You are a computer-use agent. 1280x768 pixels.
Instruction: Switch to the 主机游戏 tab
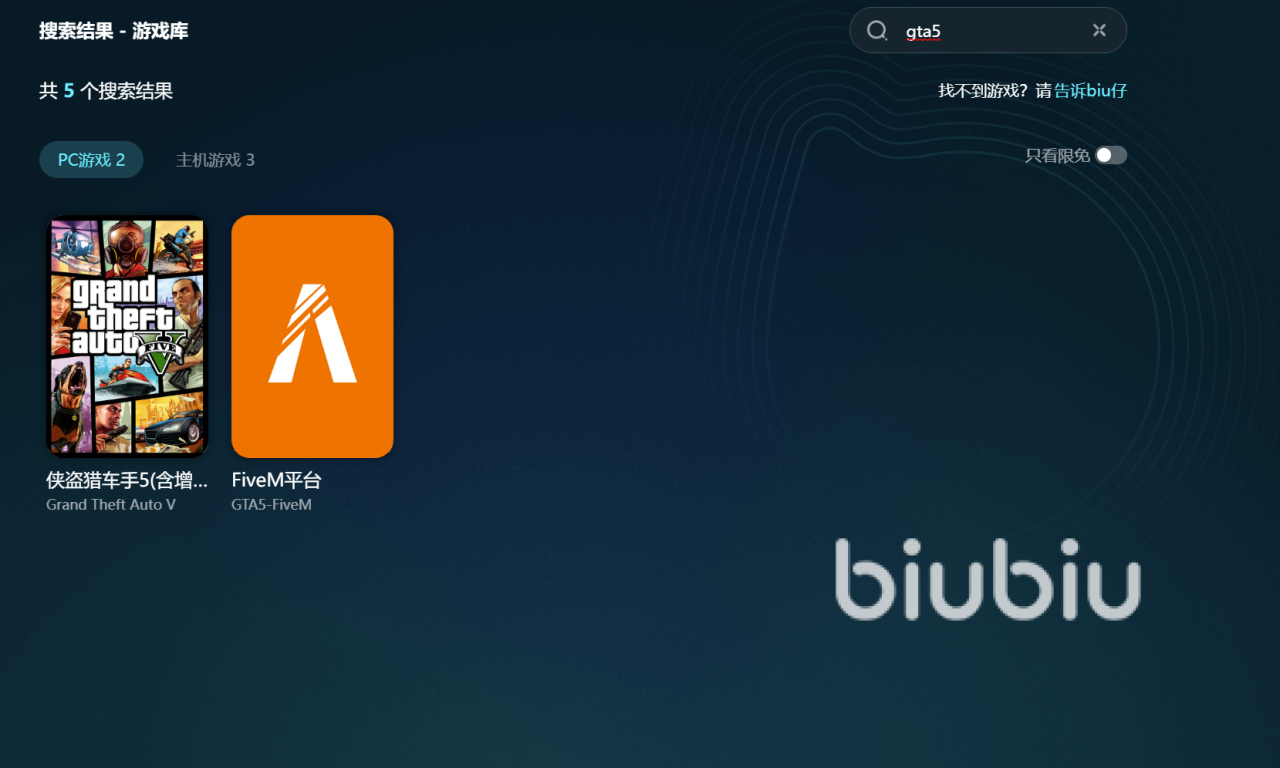(215, 160)
